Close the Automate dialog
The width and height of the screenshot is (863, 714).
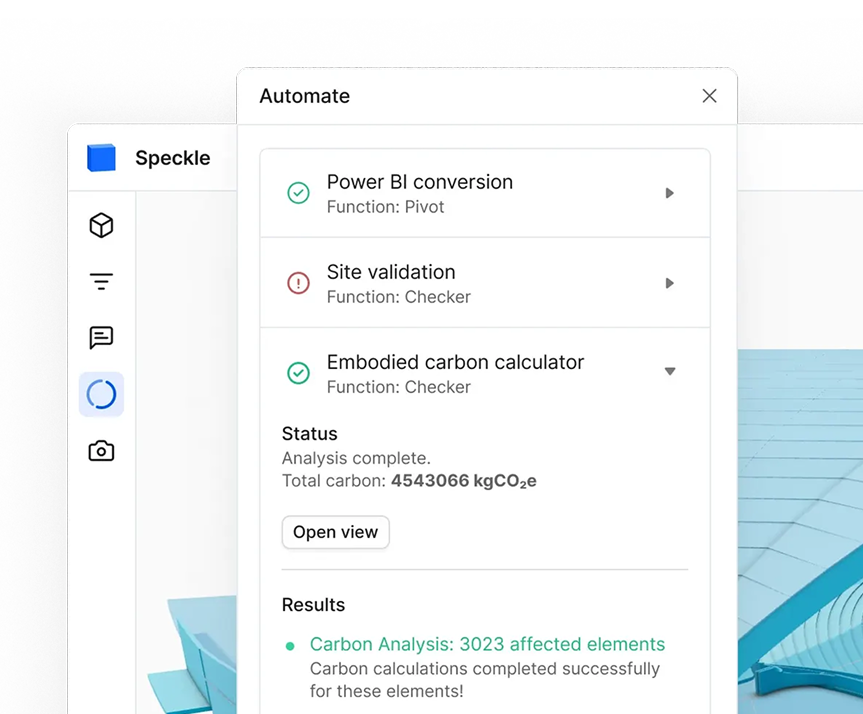click(x=709, y=96)
